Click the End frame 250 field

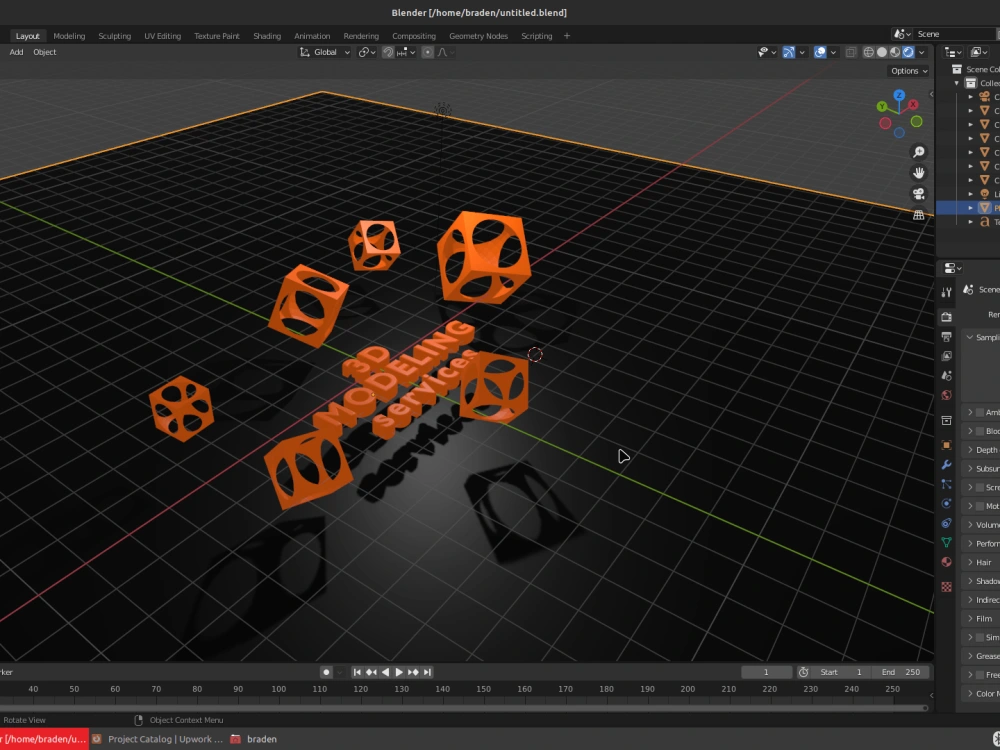pyautogui.click(x=901, y=672)
